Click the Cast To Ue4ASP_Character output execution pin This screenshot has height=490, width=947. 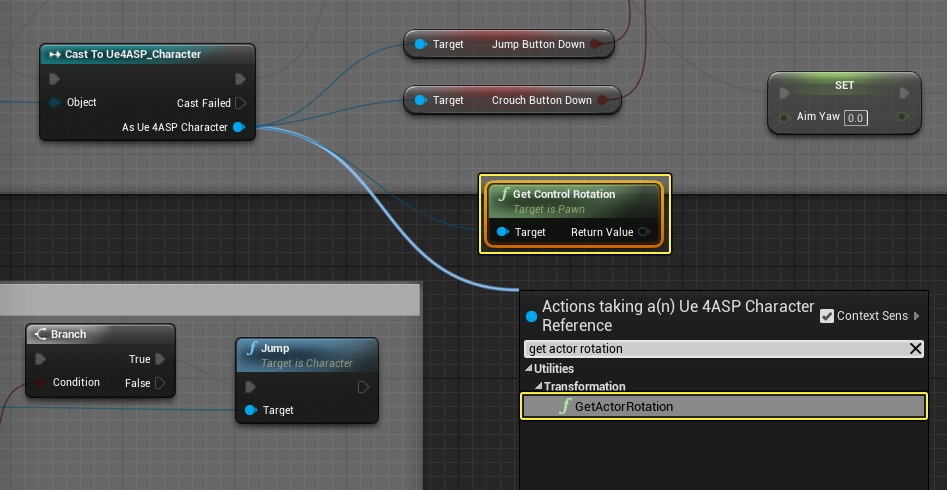pyautogui.click(x=240, y=79)
